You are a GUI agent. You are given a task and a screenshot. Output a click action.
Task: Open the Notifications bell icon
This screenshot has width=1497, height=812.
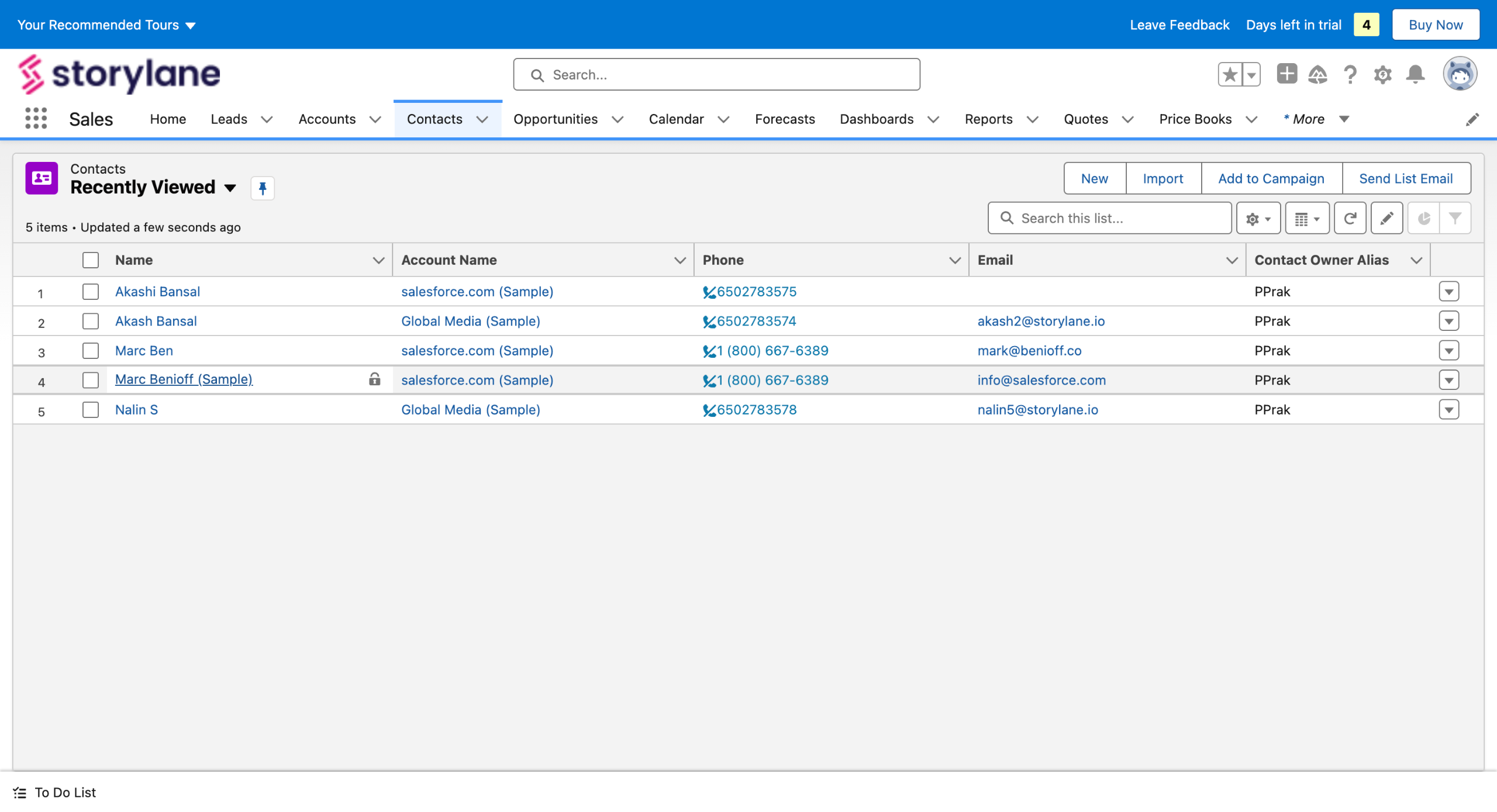[1416, 74]
